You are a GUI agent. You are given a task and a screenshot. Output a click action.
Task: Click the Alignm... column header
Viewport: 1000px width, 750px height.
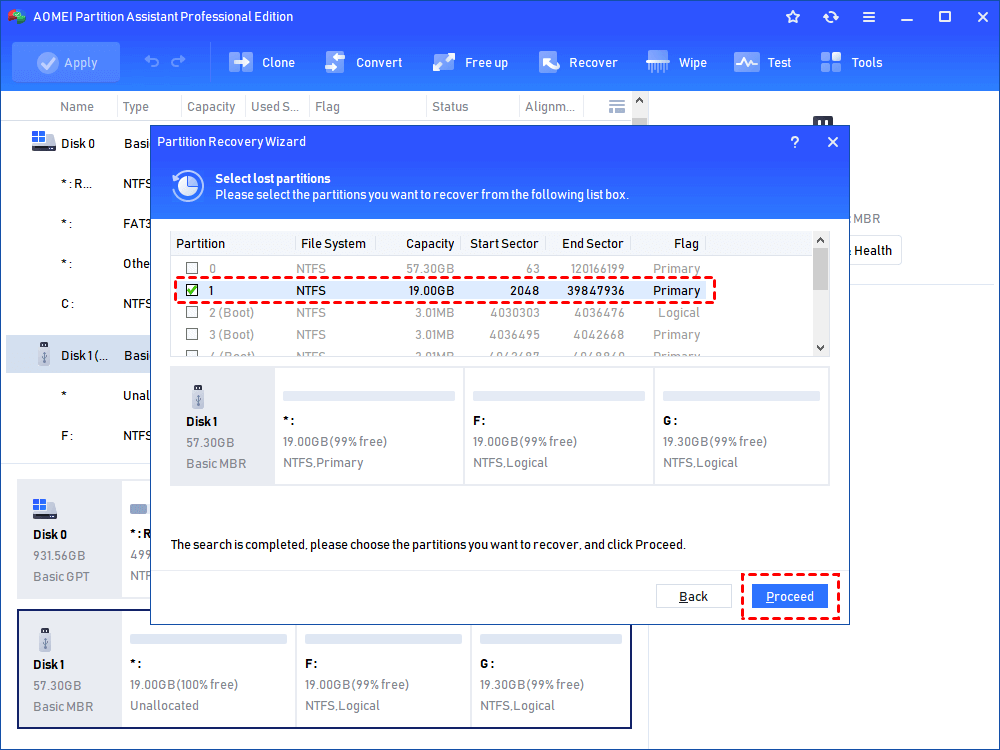coord(550,107)
